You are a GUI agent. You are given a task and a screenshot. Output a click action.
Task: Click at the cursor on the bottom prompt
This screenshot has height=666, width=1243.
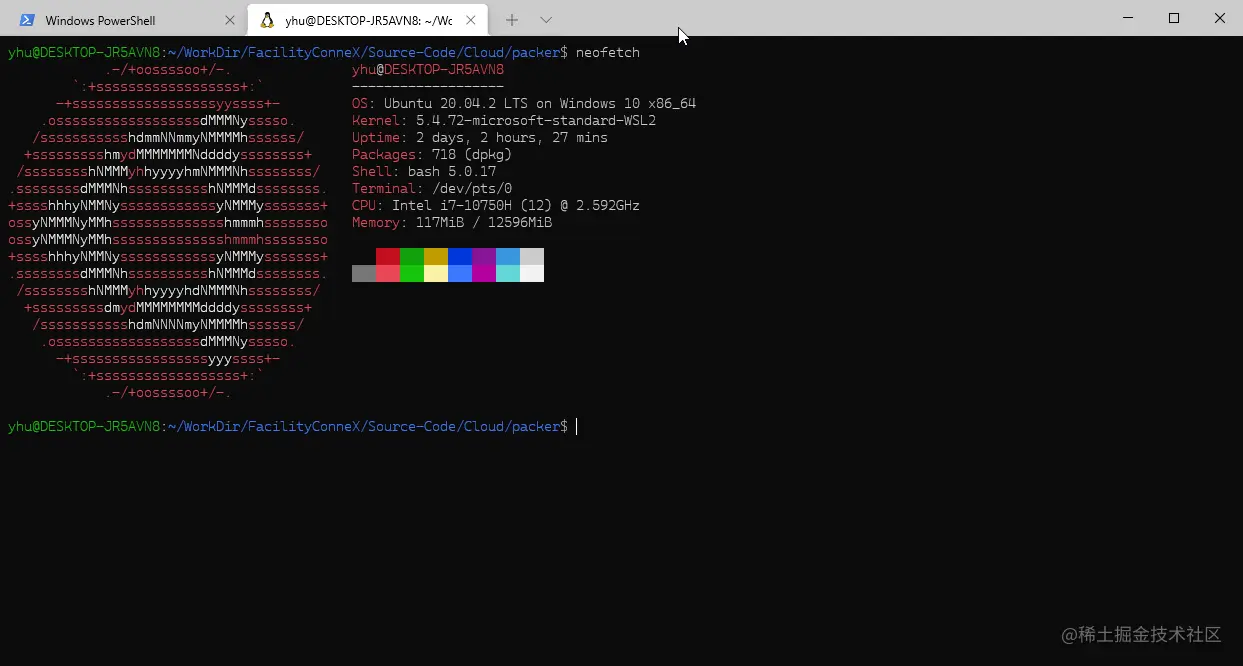pos(577,427)
